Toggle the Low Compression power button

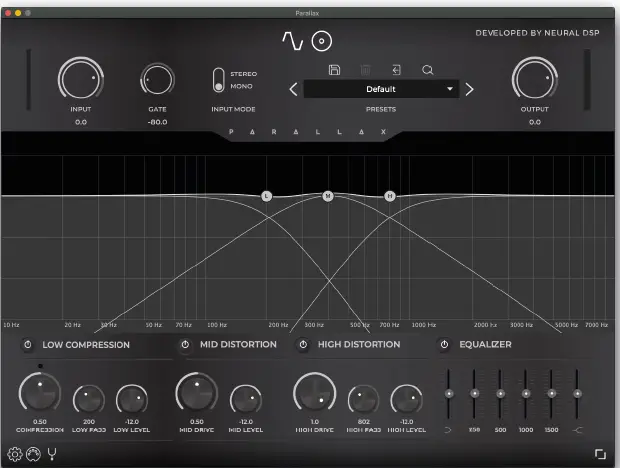click(x=28, y=345)
